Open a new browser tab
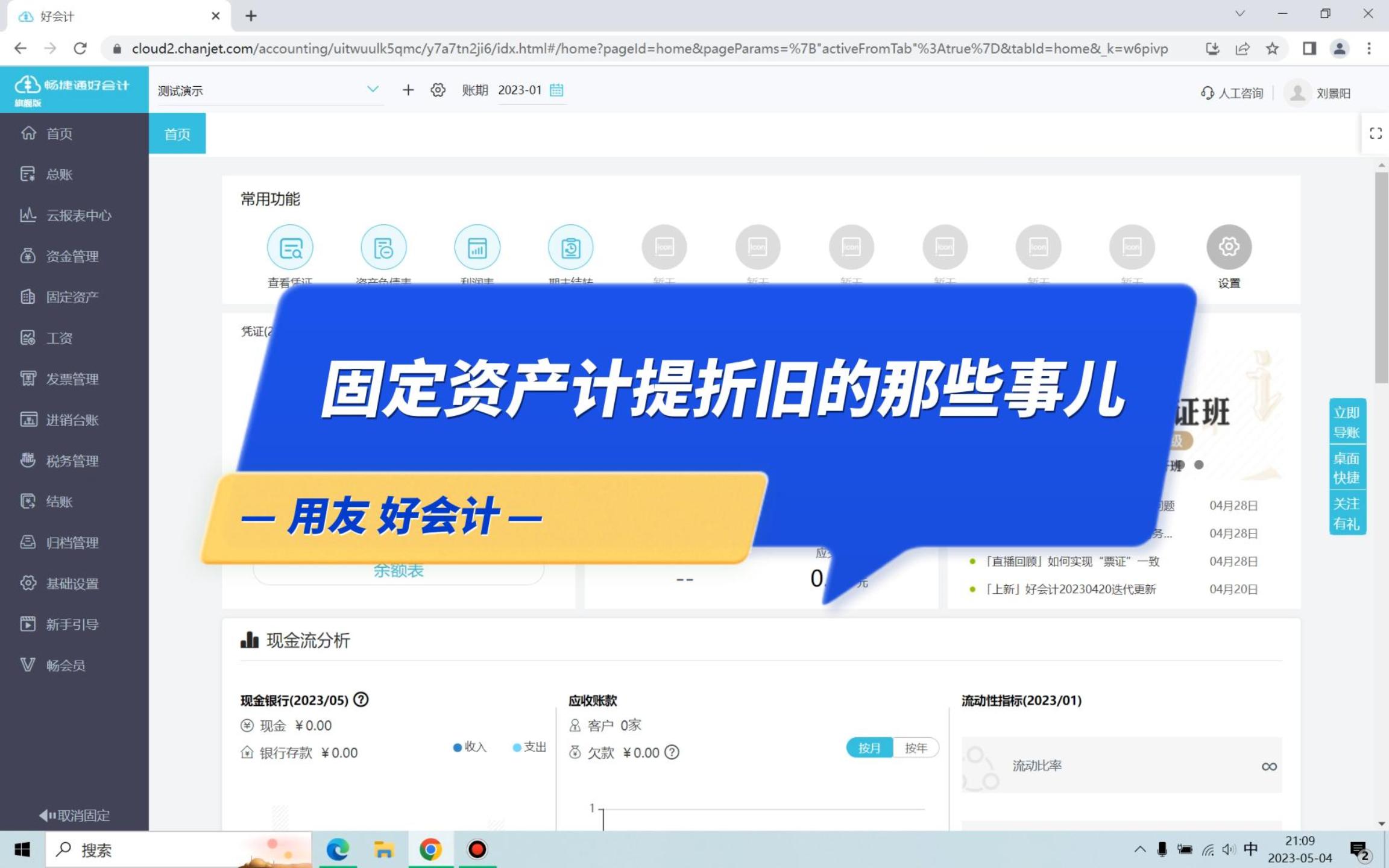Screen dimensions: 1389x868 click(x=251, y=16)
